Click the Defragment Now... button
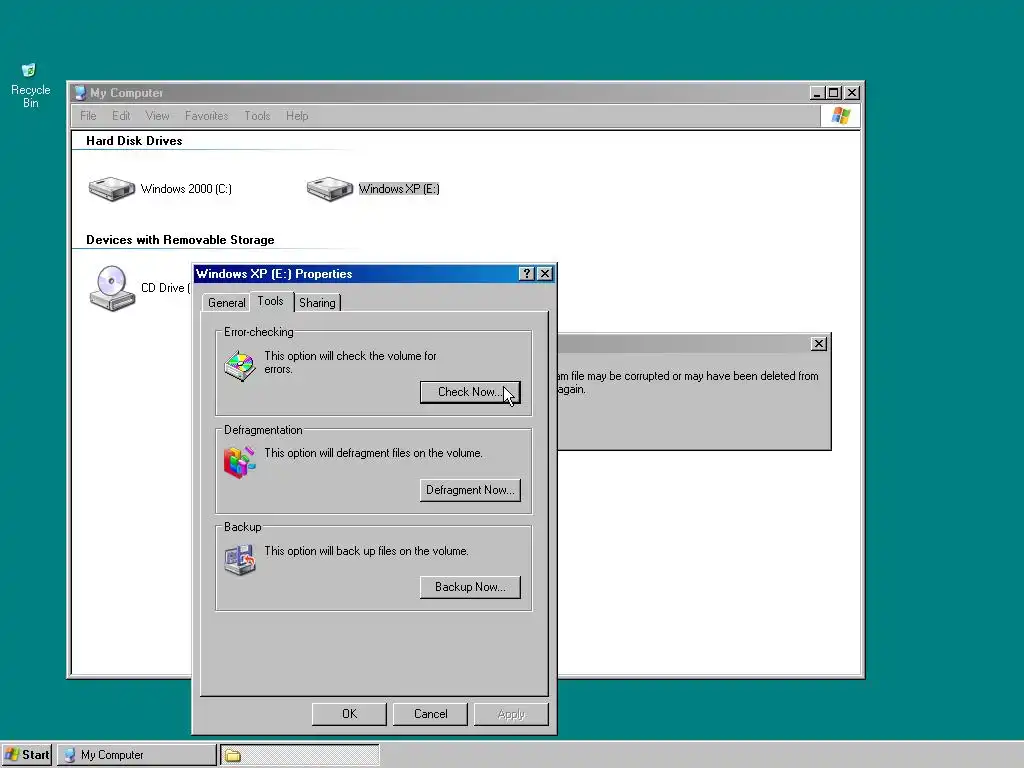Image resolution: width=1024 pixels, height=768 pixels. pos(470,490)
